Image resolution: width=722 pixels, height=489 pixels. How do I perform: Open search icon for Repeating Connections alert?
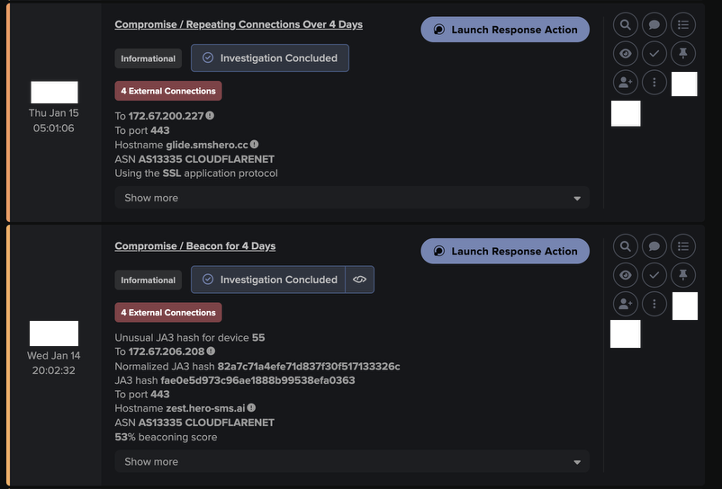click(x=625, y=25)
